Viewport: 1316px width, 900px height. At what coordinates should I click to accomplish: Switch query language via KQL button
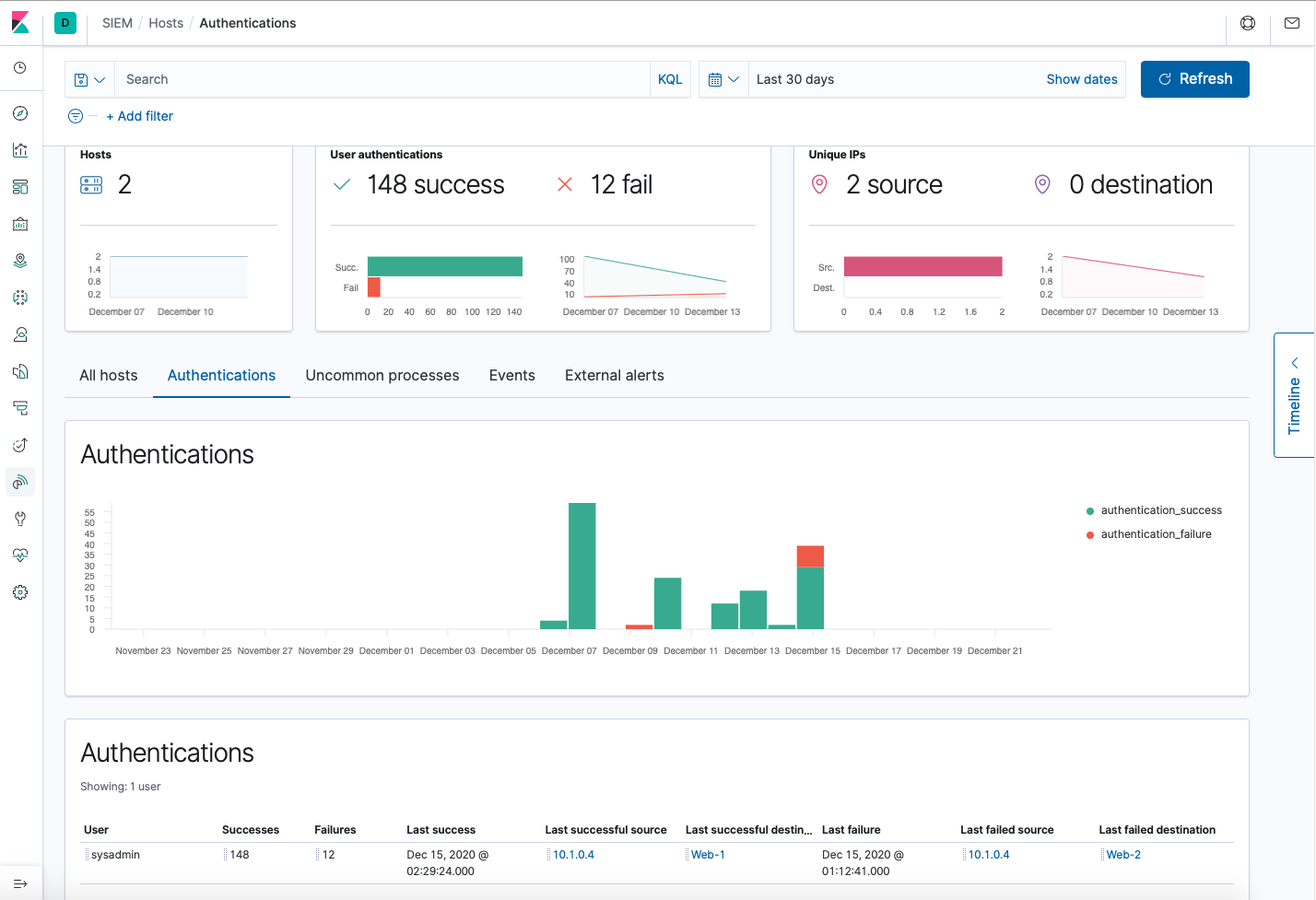tap(670, 80)
